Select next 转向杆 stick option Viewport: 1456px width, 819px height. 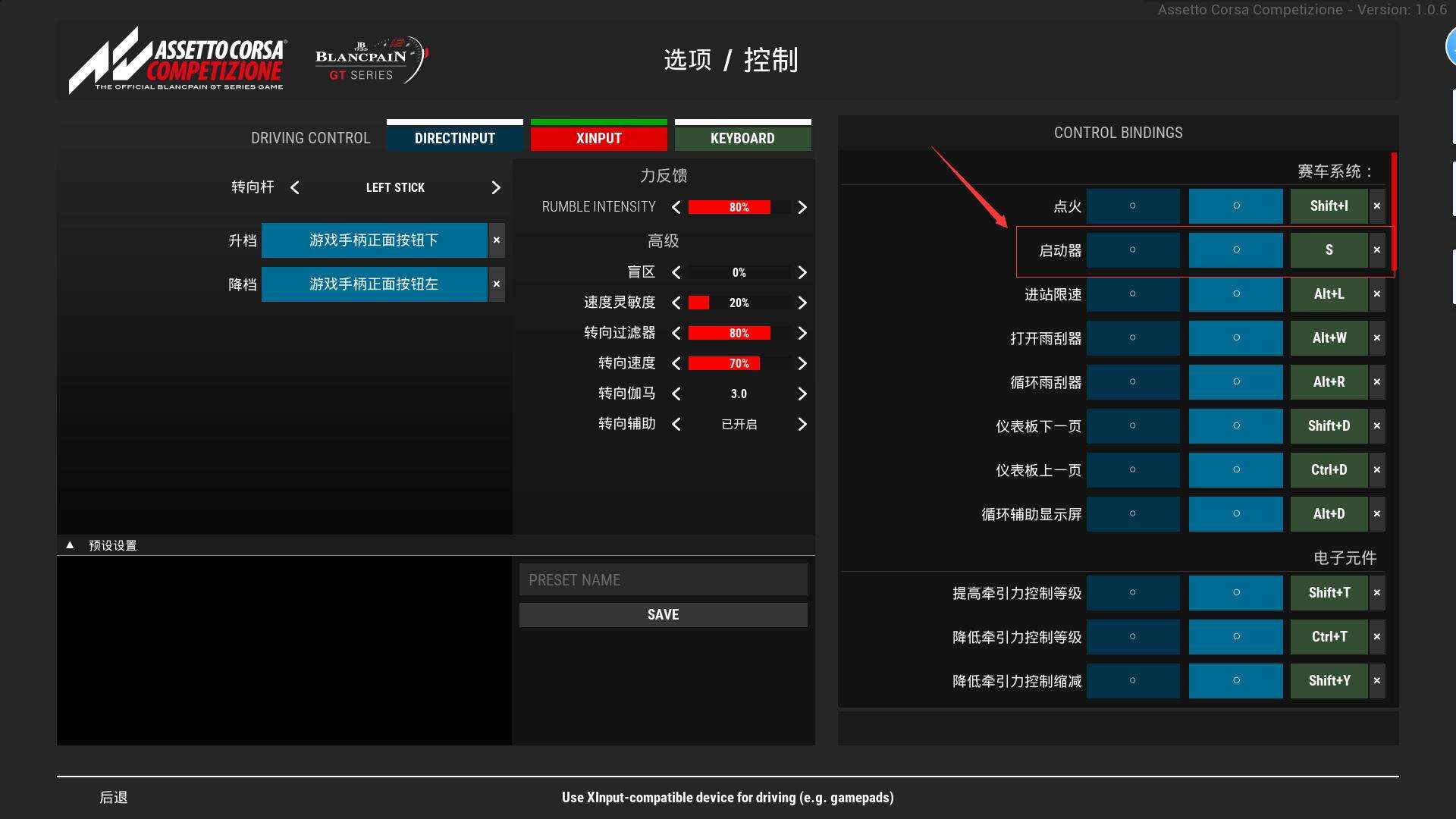tap(496, 187)
